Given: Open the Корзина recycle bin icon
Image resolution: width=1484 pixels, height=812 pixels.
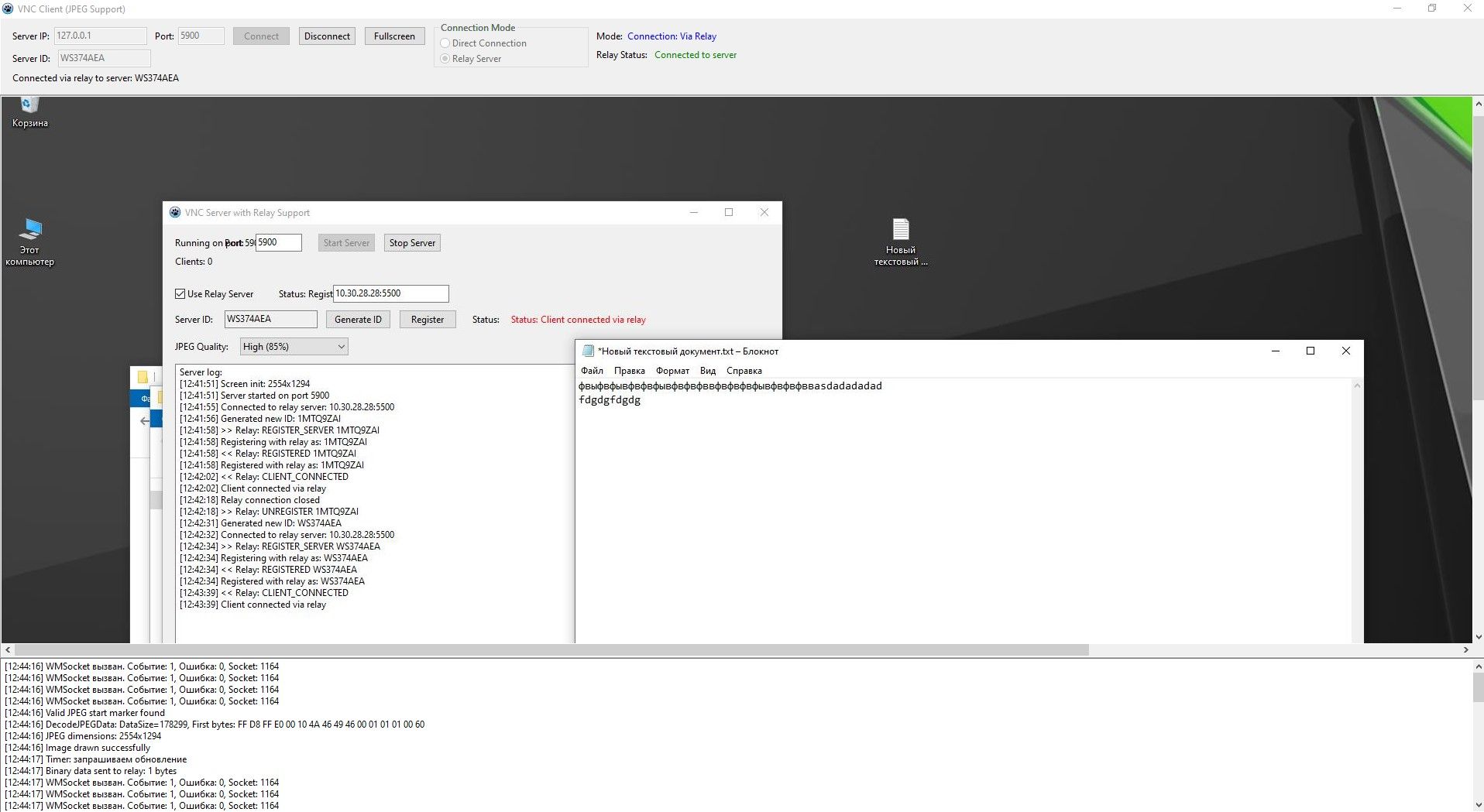Looking at the screenshot, I should pos(29,112).
